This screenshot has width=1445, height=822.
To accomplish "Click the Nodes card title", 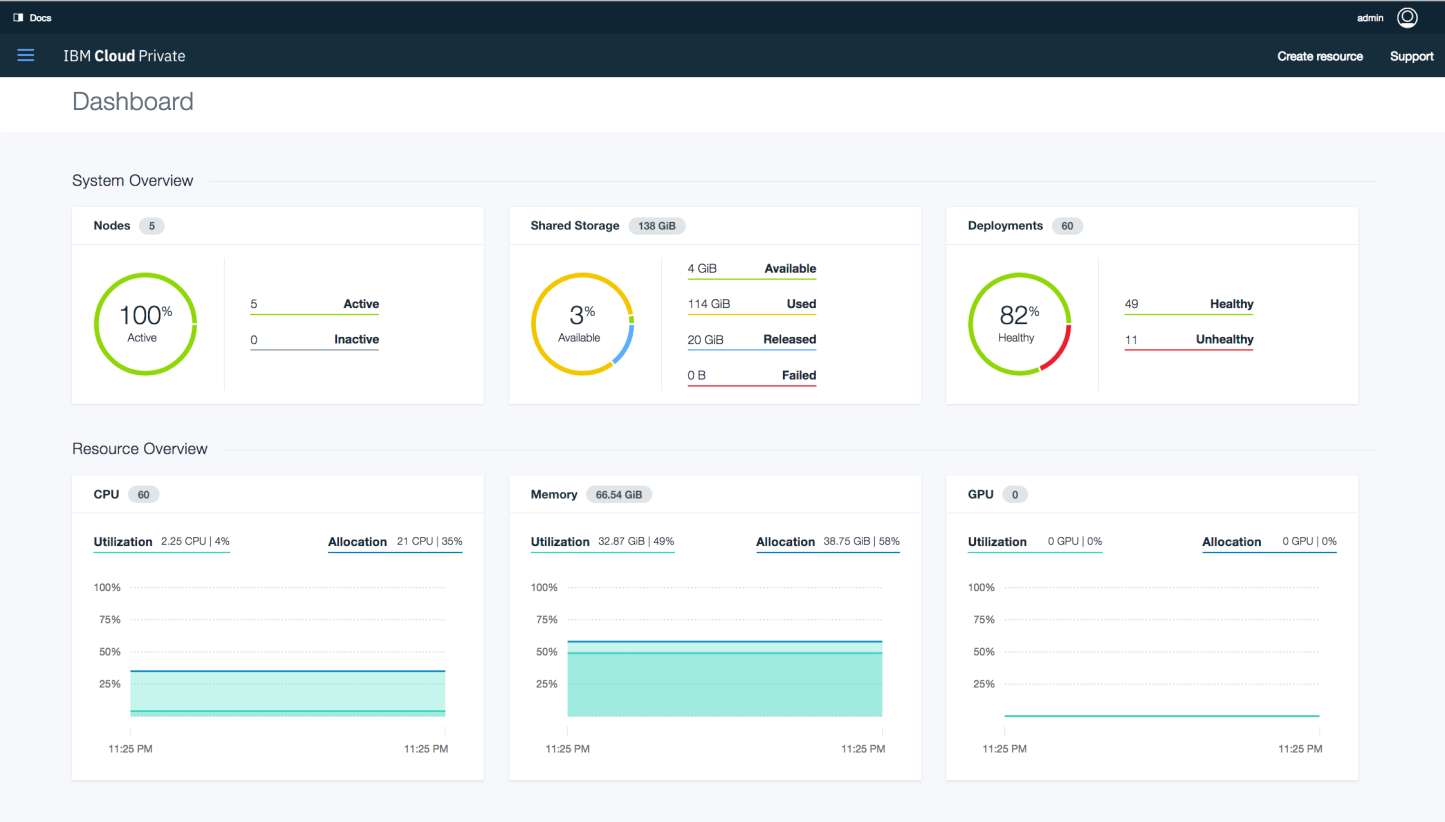I will point(112,226).
